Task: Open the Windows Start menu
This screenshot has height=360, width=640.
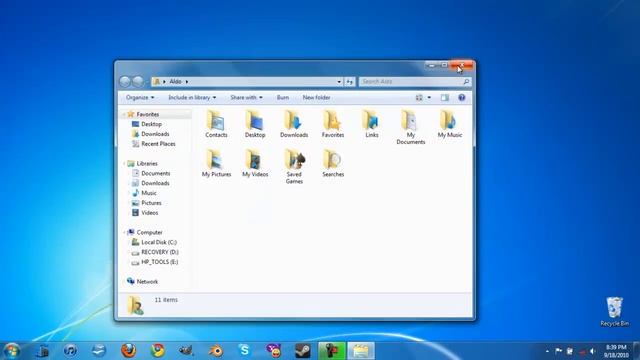Action: pyautogui.click(x=11, y=351)
